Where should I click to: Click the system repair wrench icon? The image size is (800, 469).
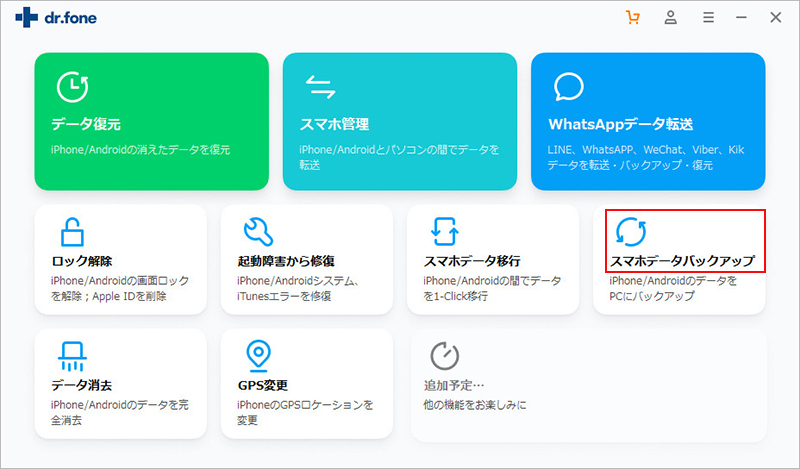coord(258,231)
